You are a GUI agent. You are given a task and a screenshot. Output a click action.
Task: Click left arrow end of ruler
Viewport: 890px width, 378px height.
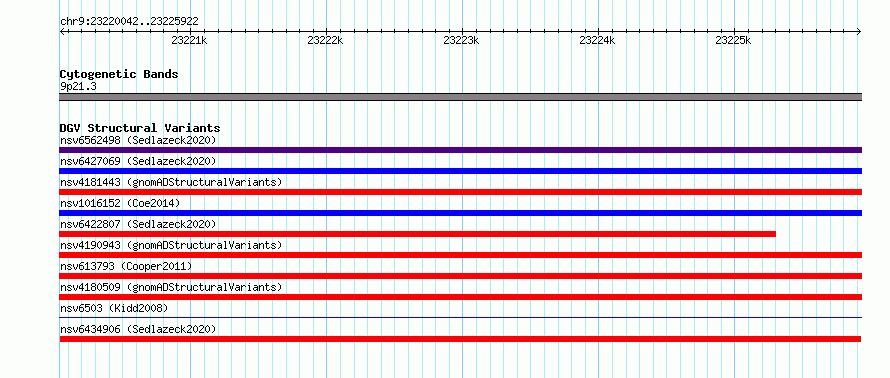(x=62, y=31)
